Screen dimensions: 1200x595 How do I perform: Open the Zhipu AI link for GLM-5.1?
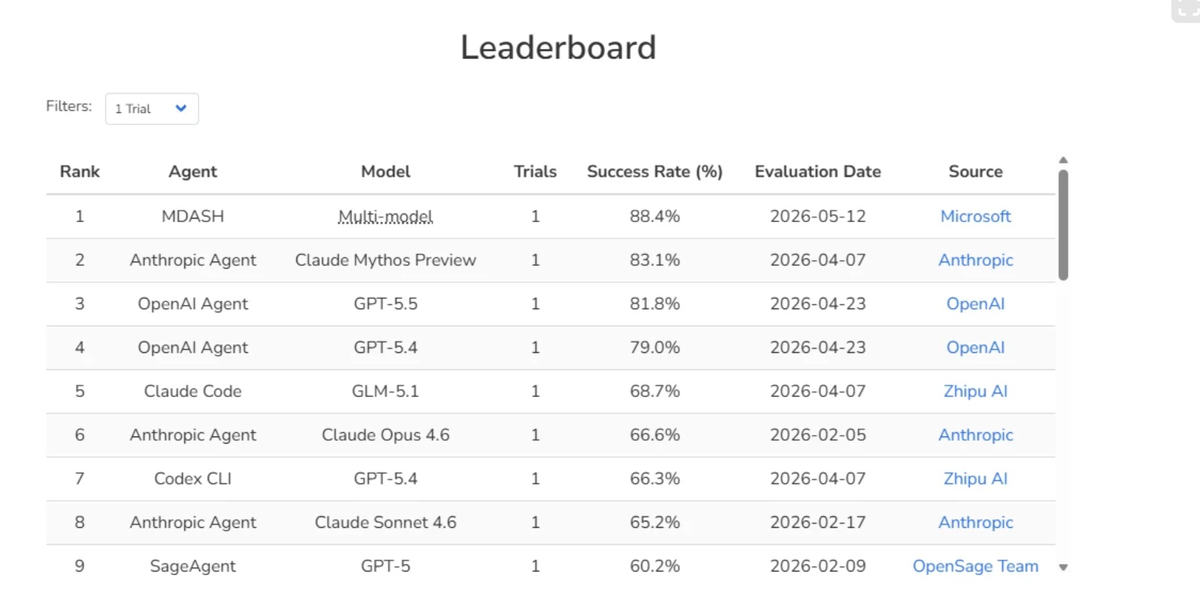(x=976, y=391)
